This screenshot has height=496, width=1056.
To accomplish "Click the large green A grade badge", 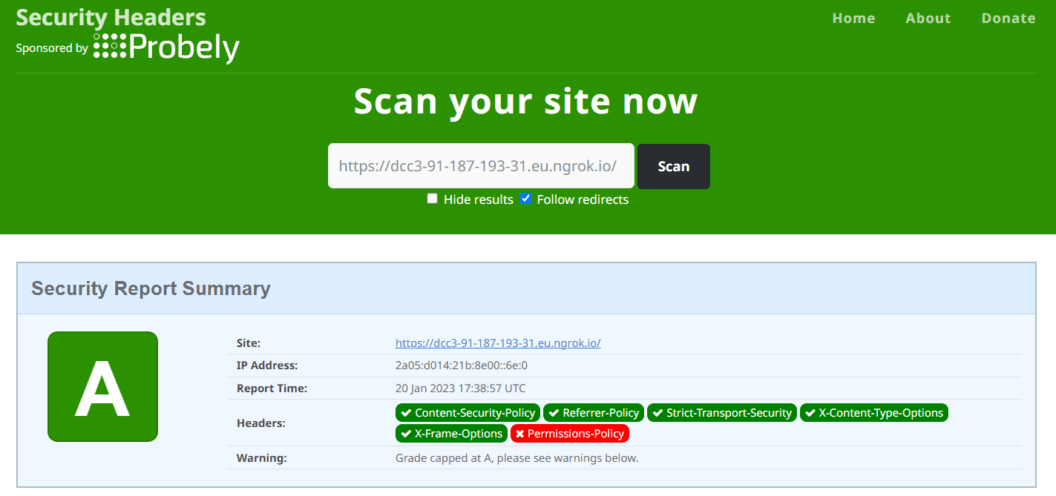I will [102, 386].
